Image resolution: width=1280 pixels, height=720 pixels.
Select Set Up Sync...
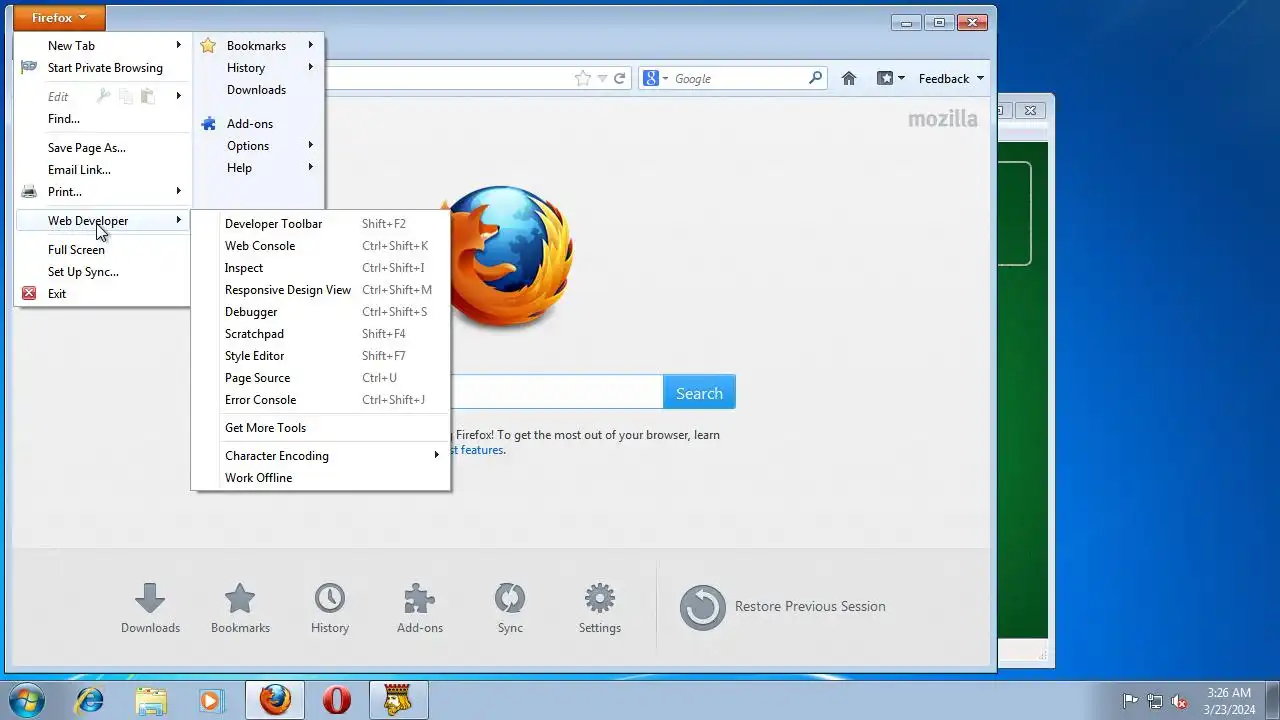(x=102, y=272)
